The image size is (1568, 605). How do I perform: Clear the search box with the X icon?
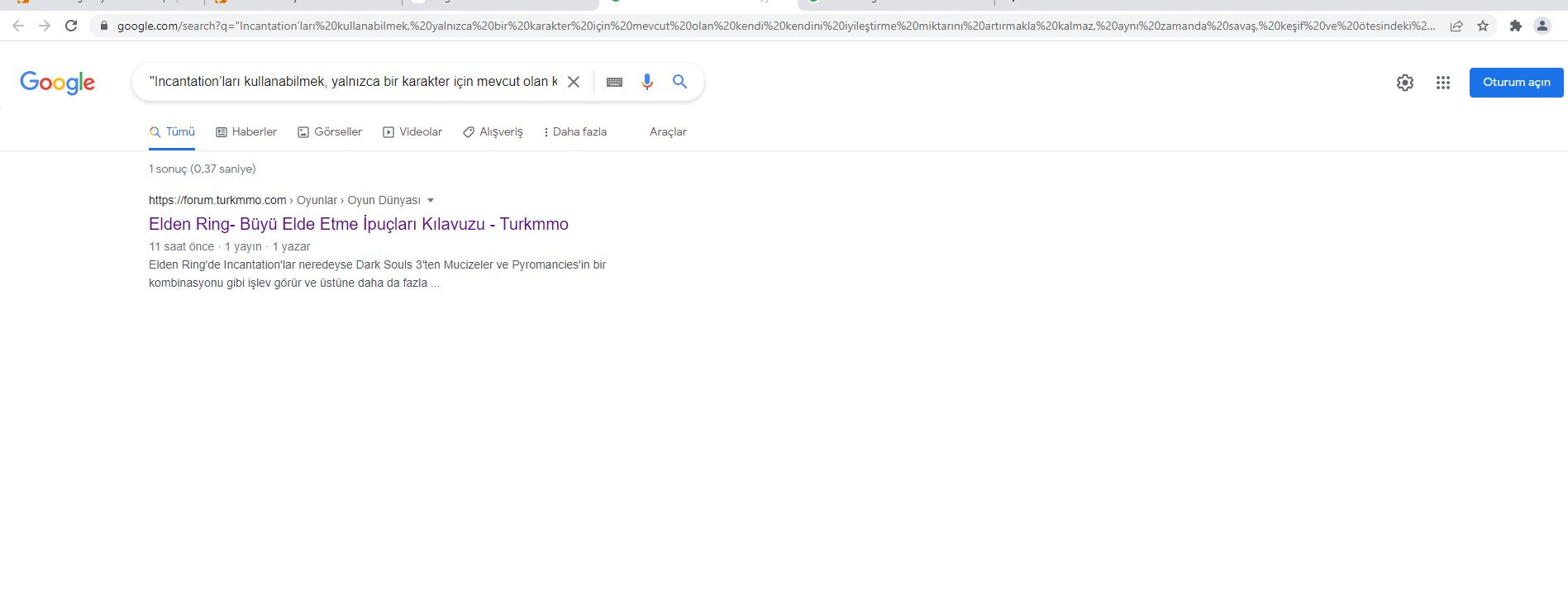[x=573, y=82]
